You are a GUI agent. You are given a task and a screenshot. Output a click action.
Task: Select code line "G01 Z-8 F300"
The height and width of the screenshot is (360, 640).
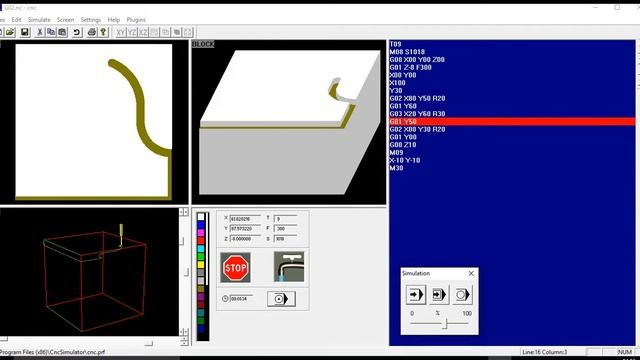pos(410,67)
